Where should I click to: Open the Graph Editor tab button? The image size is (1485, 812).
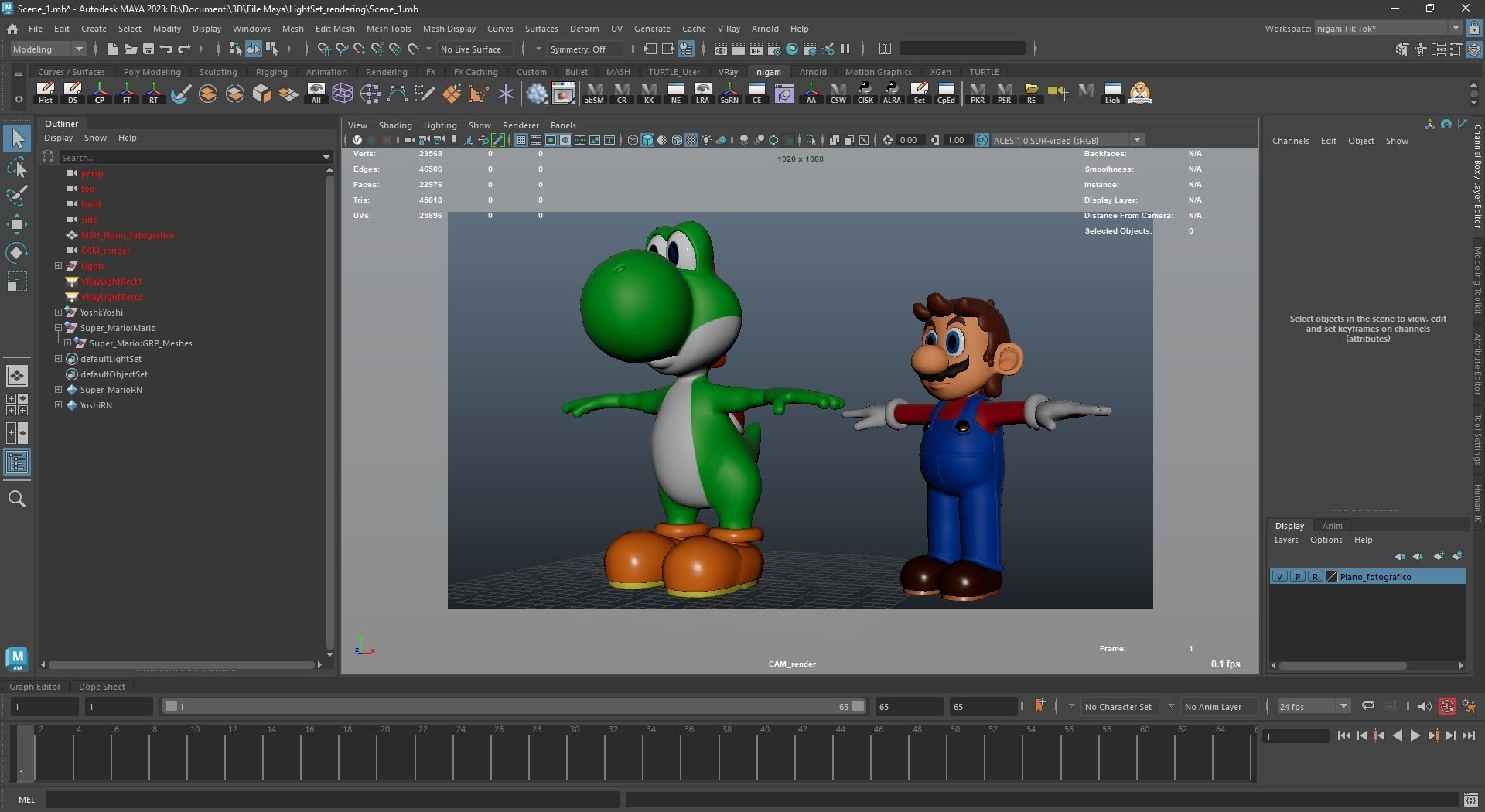click(x=35, y=687)
